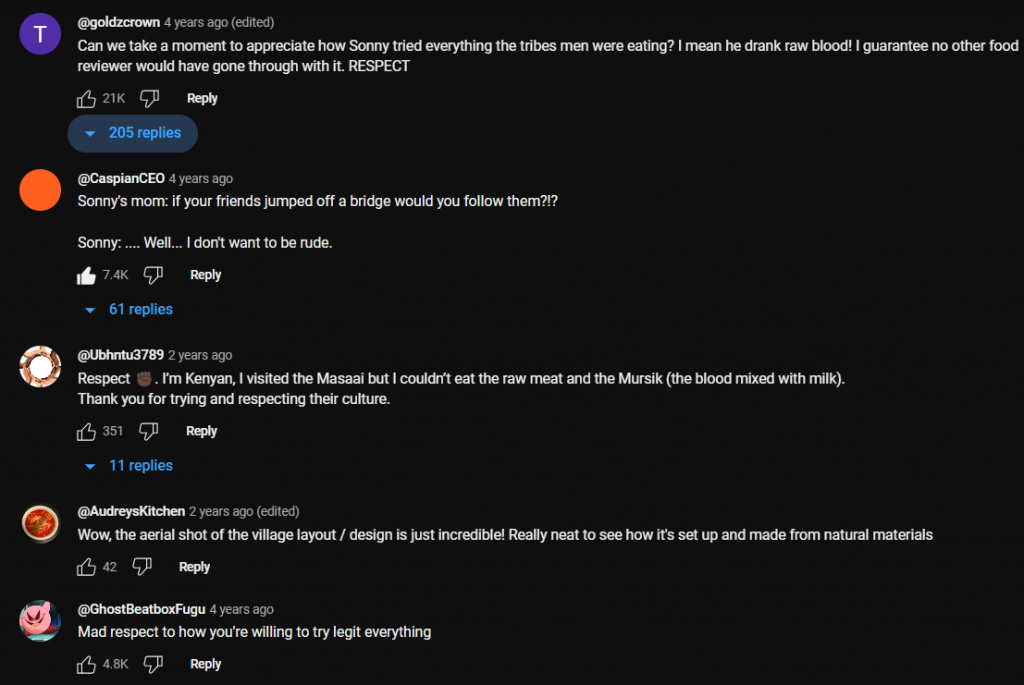Dislike the @CaspianCEO comment
Viewport: 1024px width, 685px height.
click(x=153, y=275)
